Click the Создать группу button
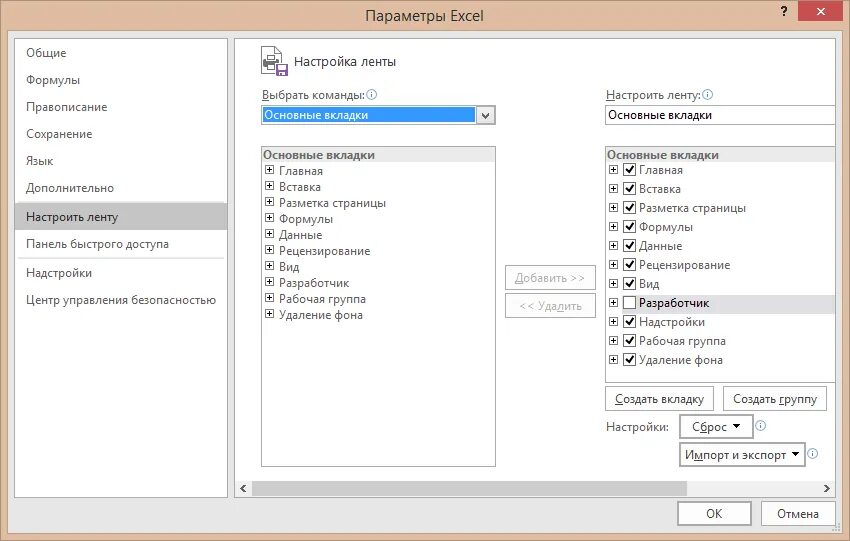The height and width of the screenshot is (541, 850). pos(775,398)
